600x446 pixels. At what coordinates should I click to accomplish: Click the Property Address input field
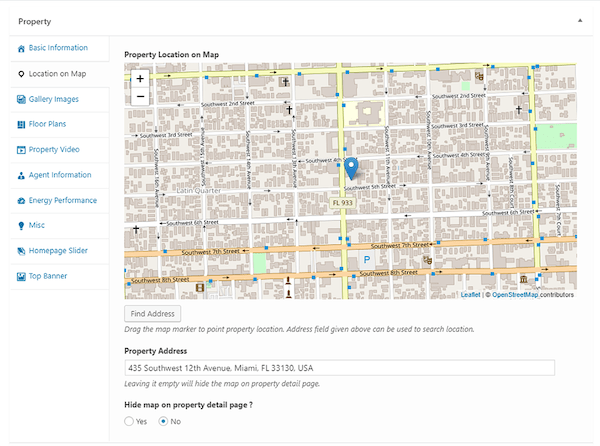[339, 368]
